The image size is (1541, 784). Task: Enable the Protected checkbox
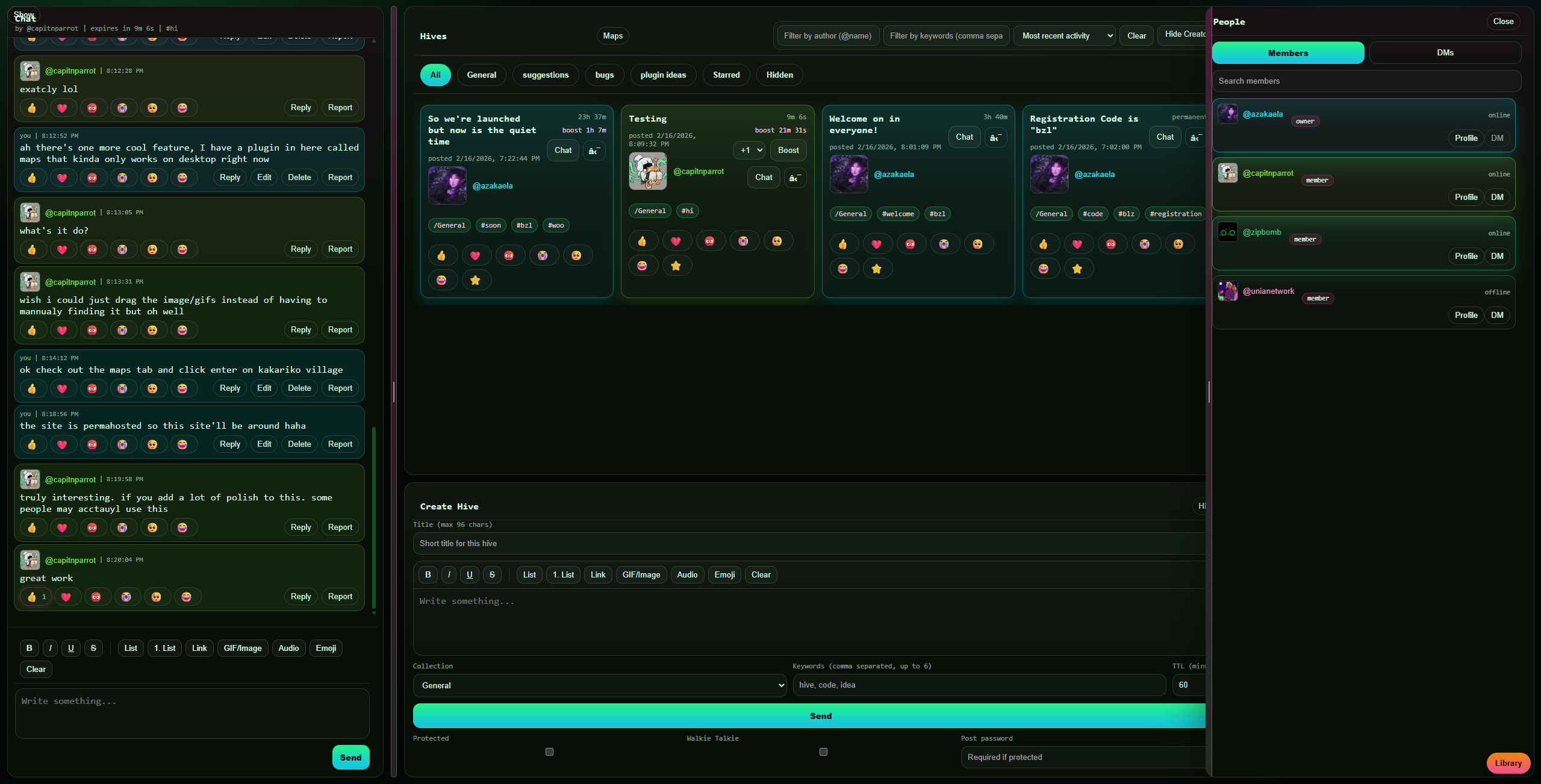pyautogui.click(x=549, y=752)
